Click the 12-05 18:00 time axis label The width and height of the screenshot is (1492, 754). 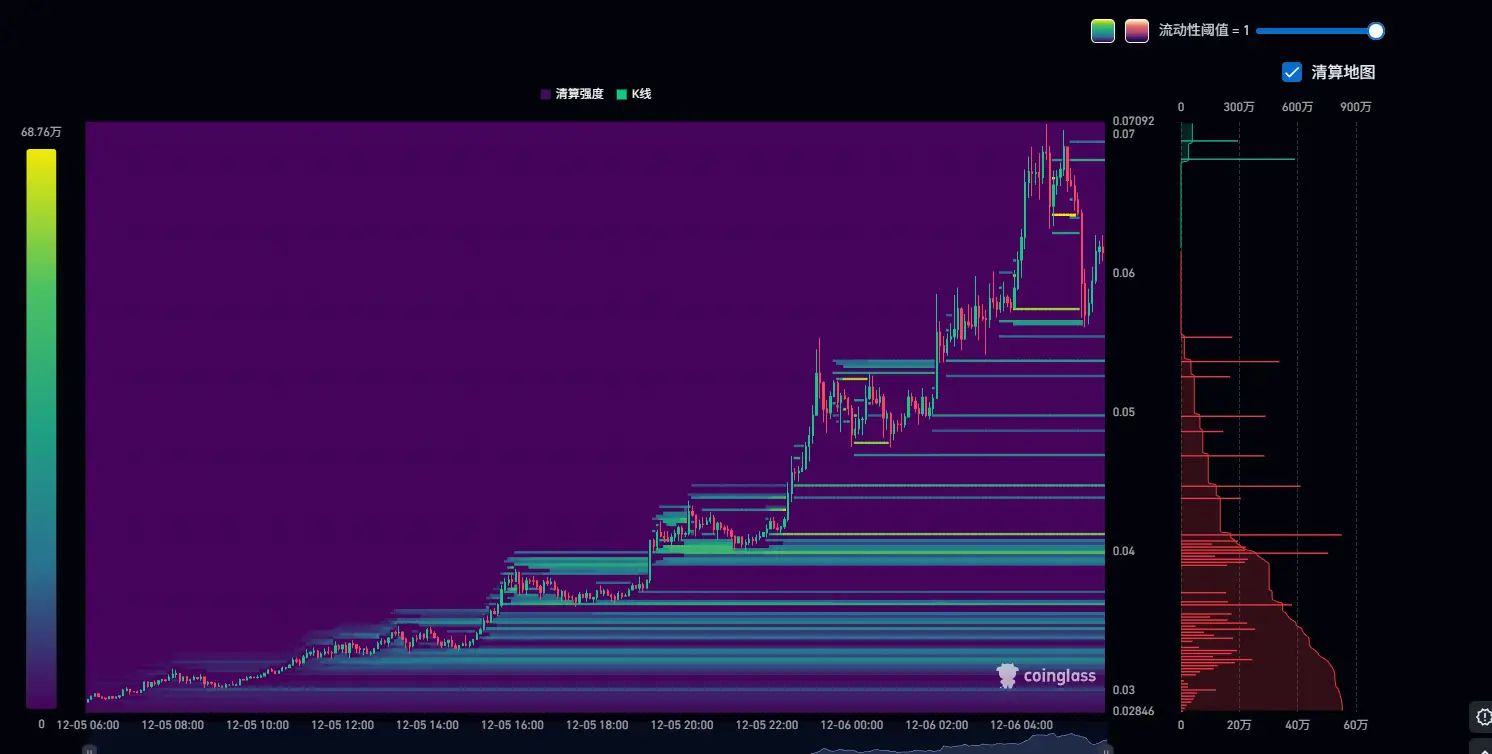coord(598,725)
